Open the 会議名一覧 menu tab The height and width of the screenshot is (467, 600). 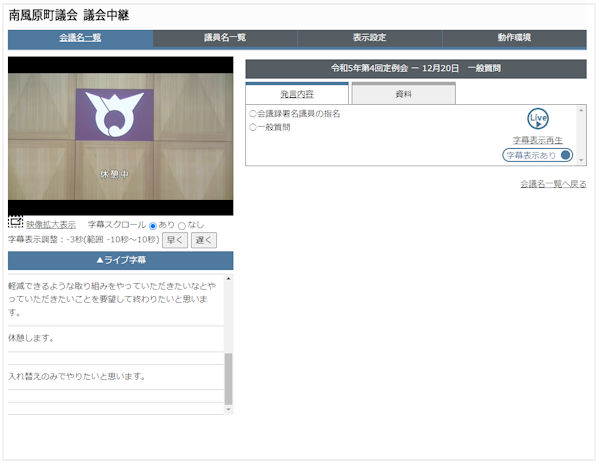tap(80, 38)
